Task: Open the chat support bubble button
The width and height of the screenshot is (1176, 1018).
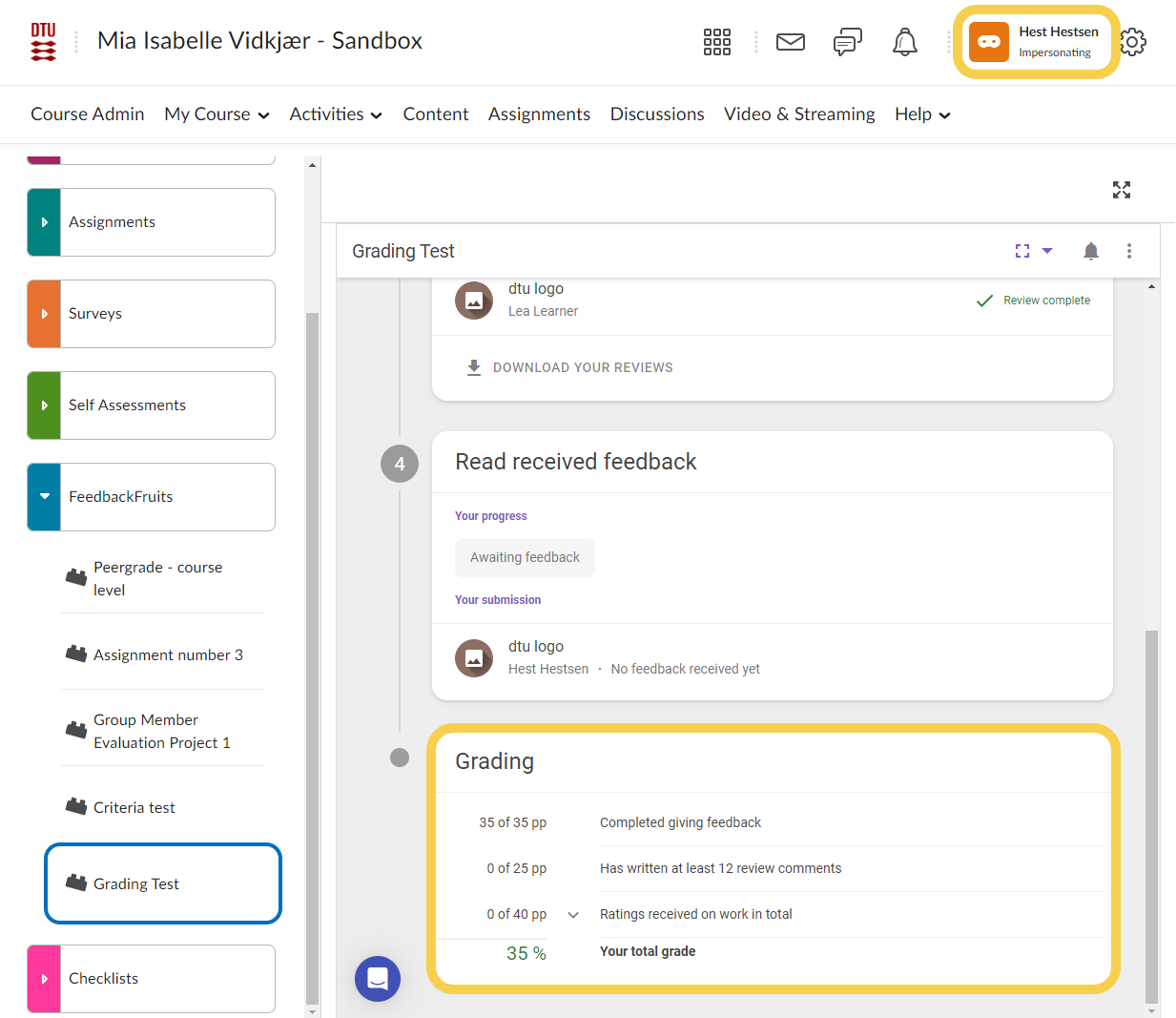Action: tap(378, 979)
